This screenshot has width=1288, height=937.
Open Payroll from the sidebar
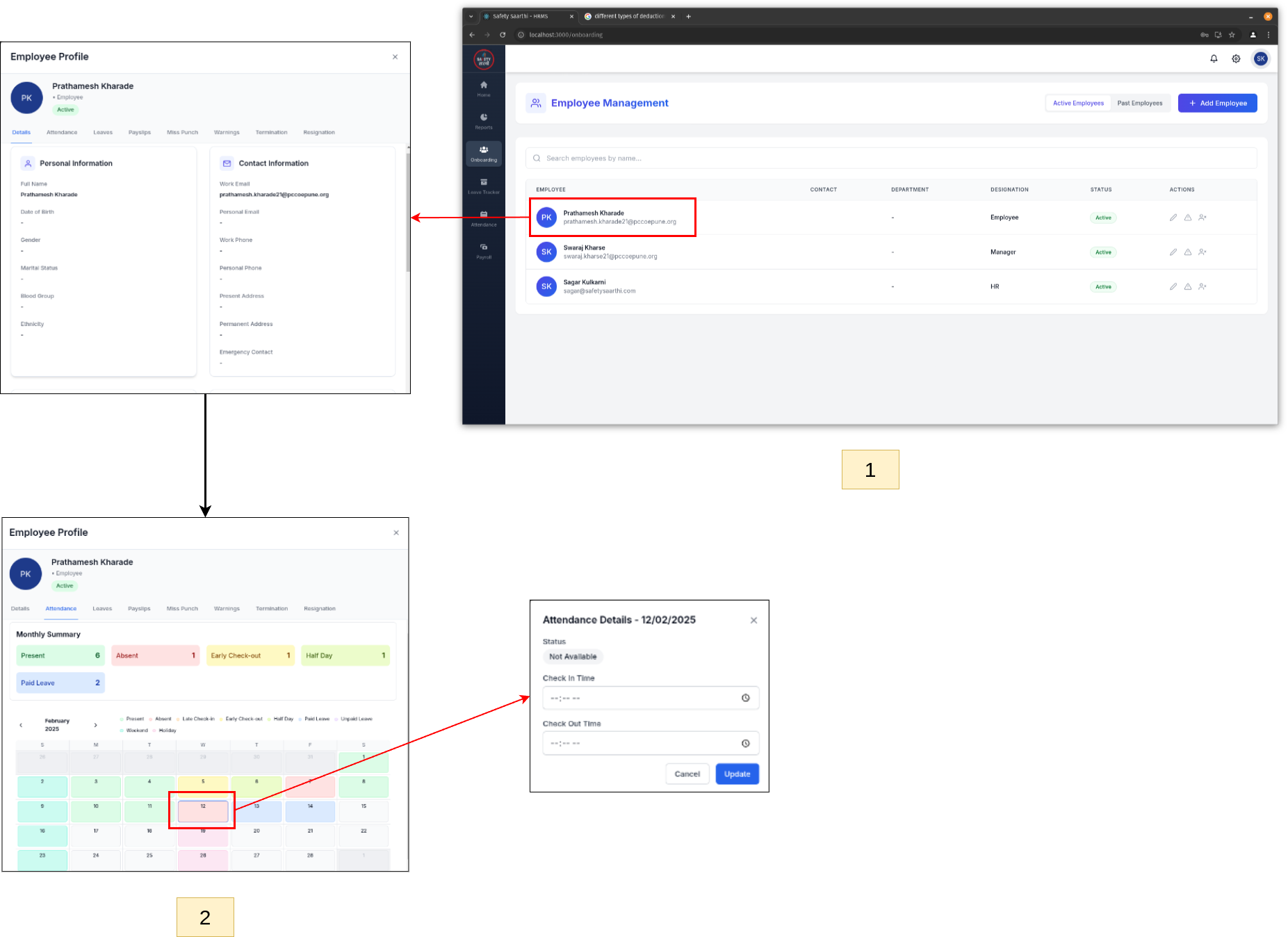(x=484, y=250)
